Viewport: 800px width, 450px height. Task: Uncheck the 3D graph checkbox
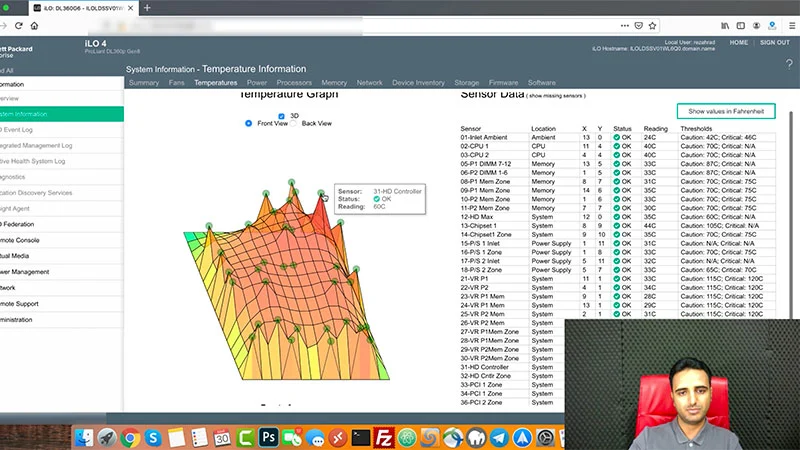tap(282, 115)
